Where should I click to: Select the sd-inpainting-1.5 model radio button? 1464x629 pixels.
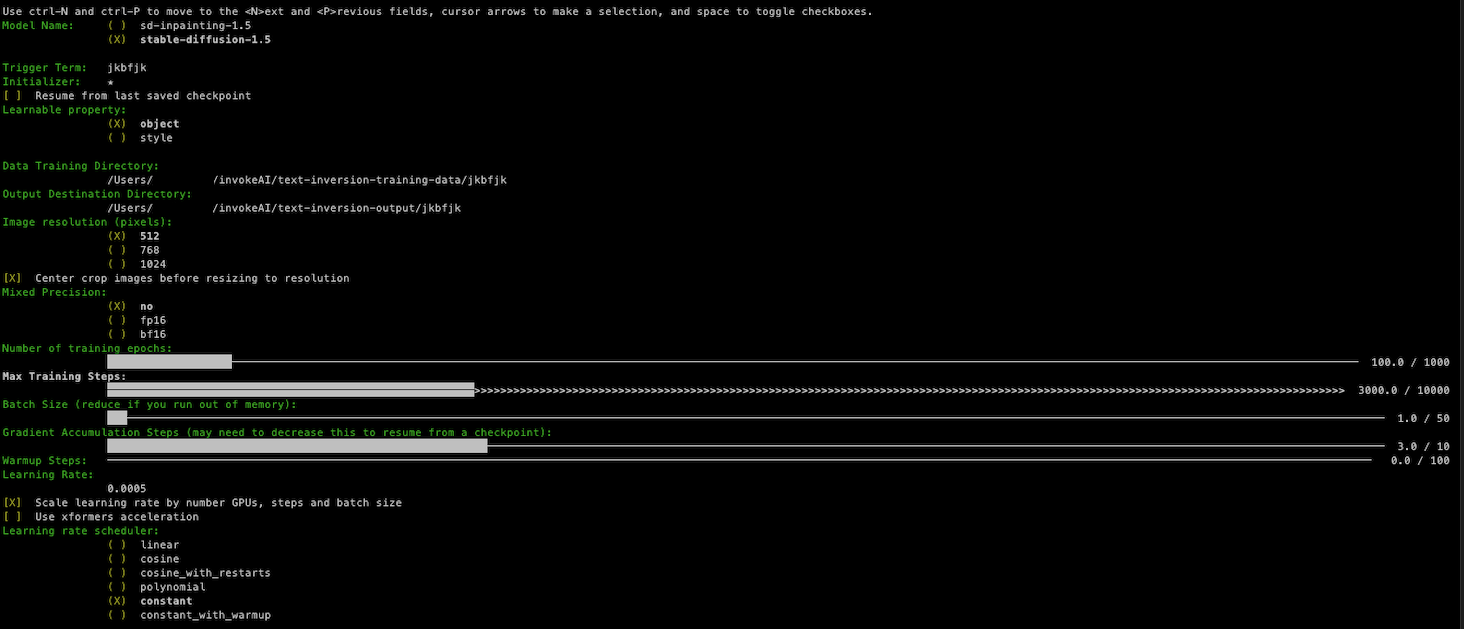(x=117, y=25)
